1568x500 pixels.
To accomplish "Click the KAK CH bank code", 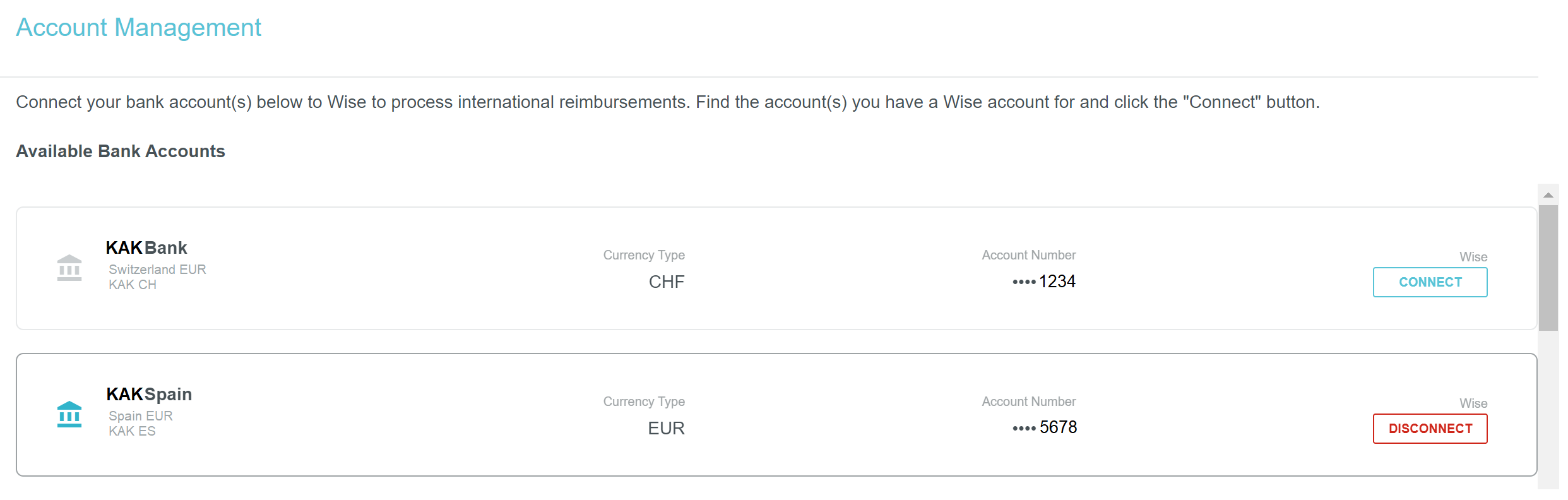I will coord(133,285).
